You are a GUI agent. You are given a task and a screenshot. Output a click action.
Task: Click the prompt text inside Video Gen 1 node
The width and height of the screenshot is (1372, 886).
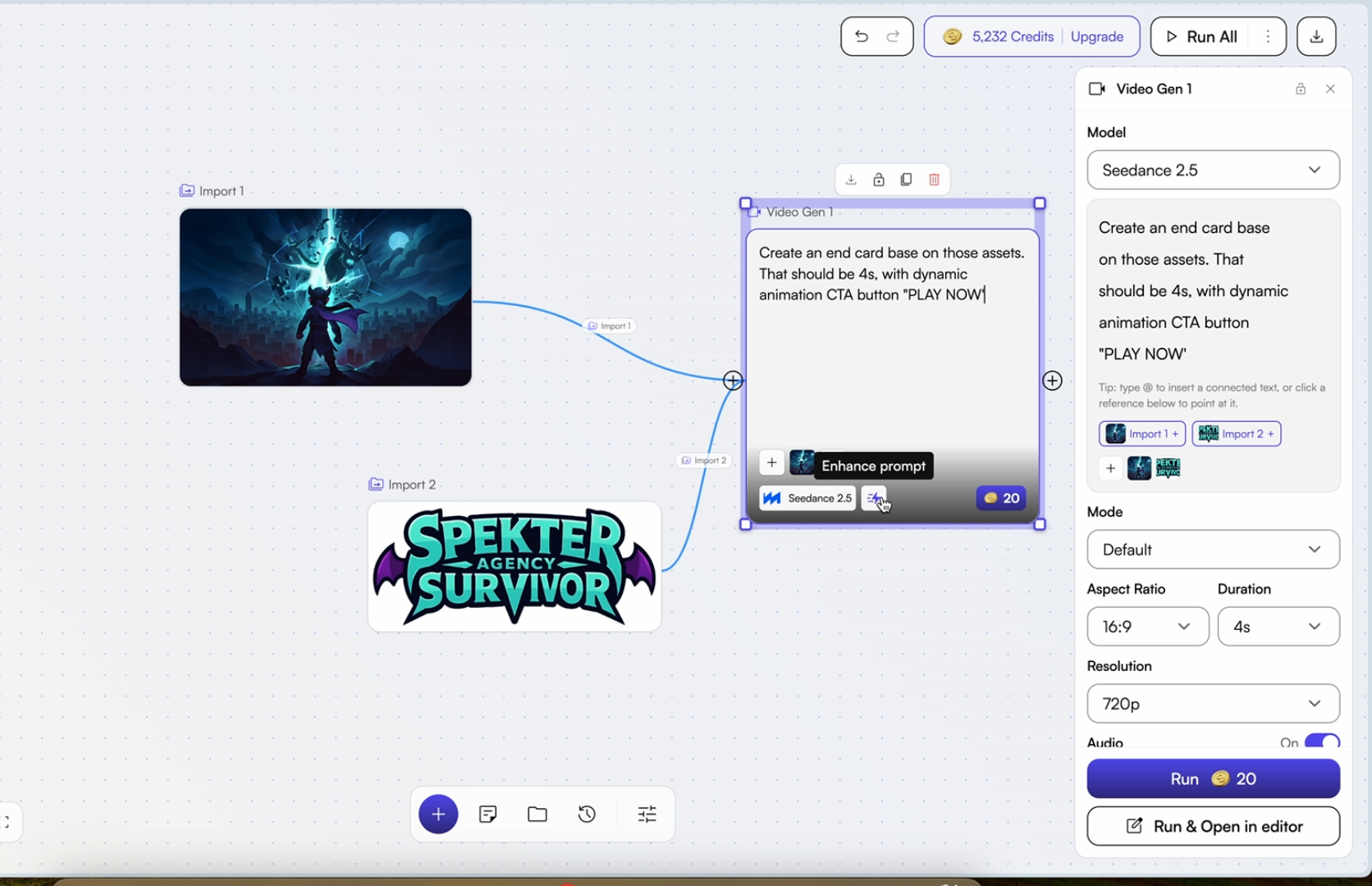pyautogui.click(x=892, y=274)
